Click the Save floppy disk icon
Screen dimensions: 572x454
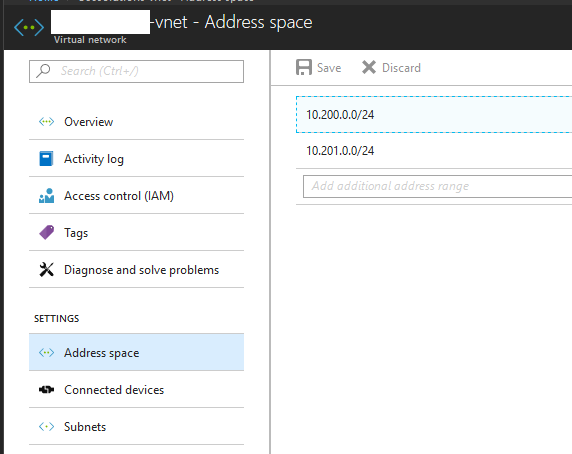pos(304,67)
